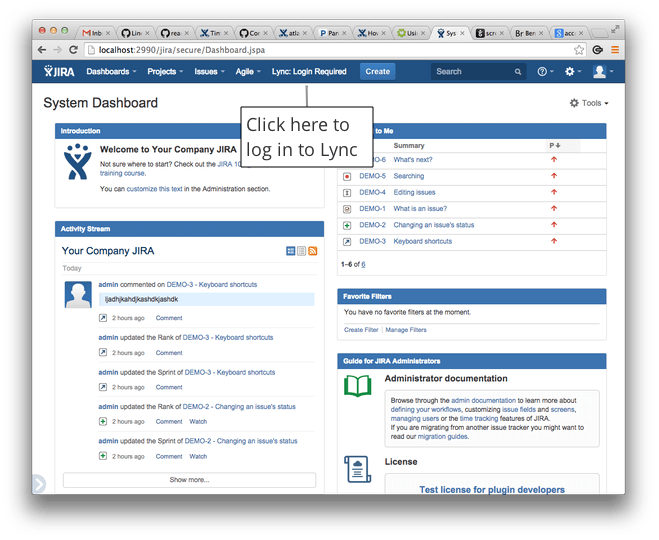Click the time tracking link
Viewport: 659px width, 540px height.
coord(479,419)
